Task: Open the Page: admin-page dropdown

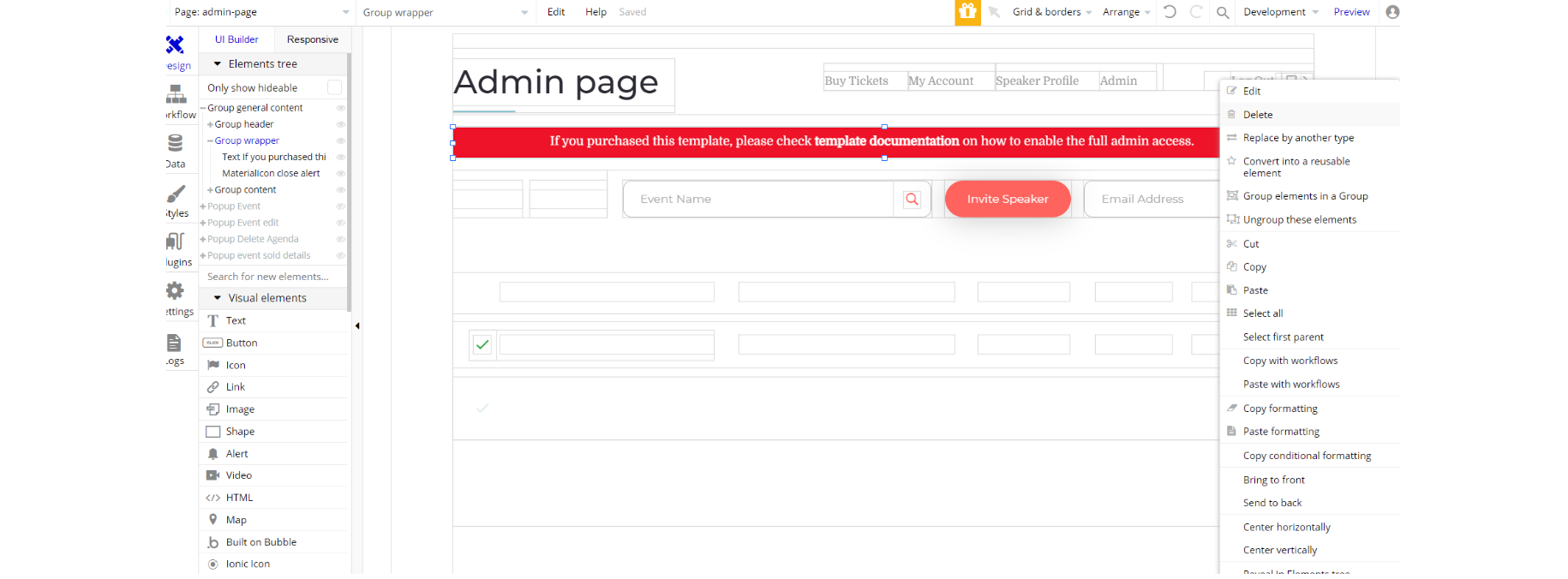Action: [x=261, y=12]
